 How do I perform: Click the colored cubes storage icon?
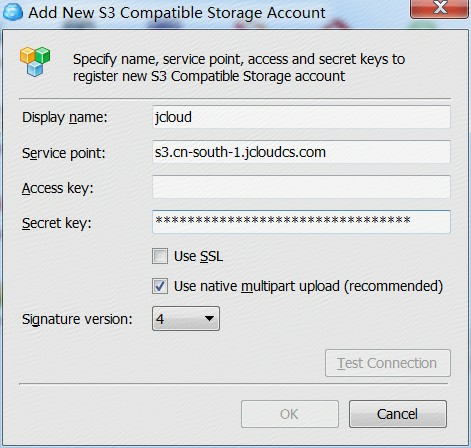coord(35,61)
